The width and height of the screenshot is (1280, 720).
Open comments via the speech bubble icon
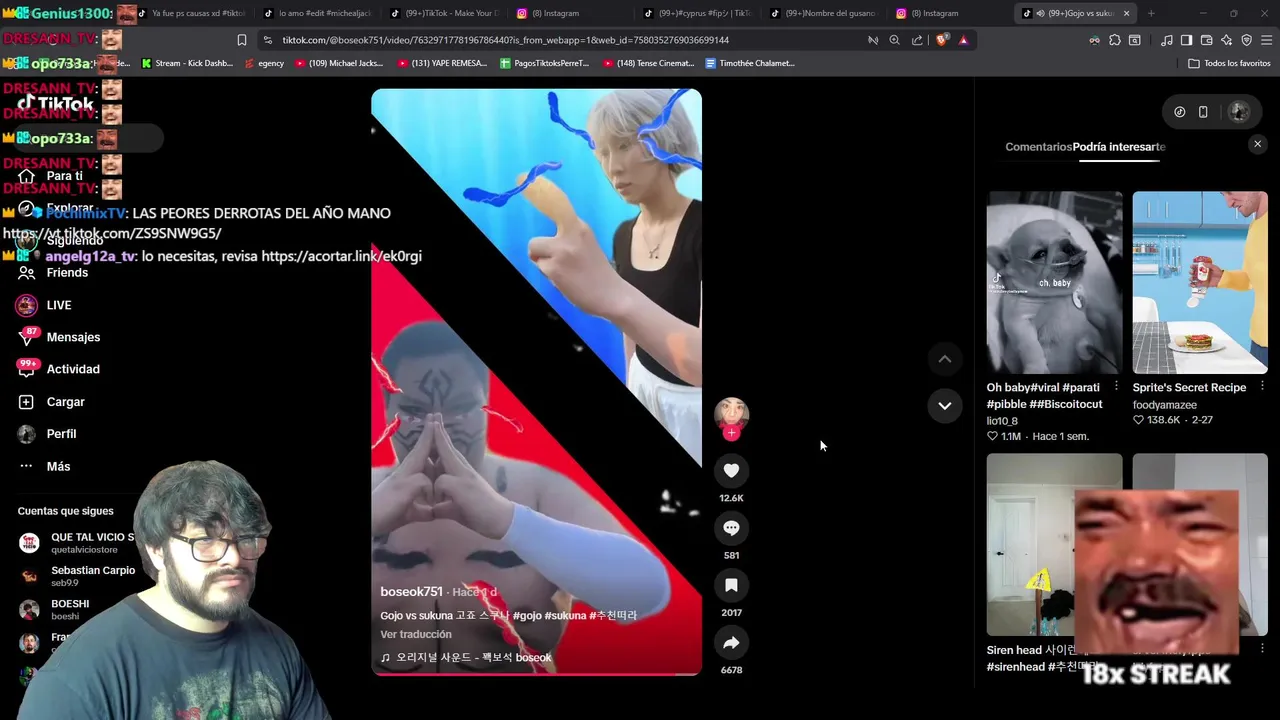point(731,528)
